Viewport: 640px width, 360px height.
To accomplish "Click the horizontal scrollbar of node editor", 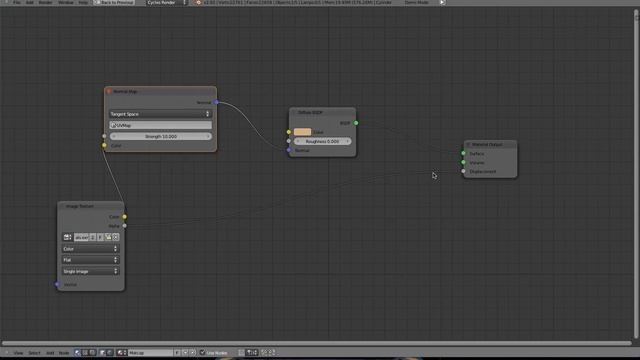I will click(317, 343).
